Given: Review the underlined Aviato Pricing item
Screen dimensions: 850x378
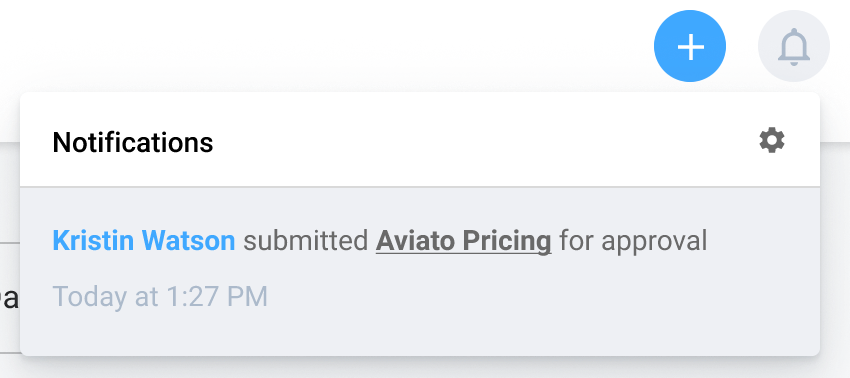Looking at the screenshot, I should point(463,240).
